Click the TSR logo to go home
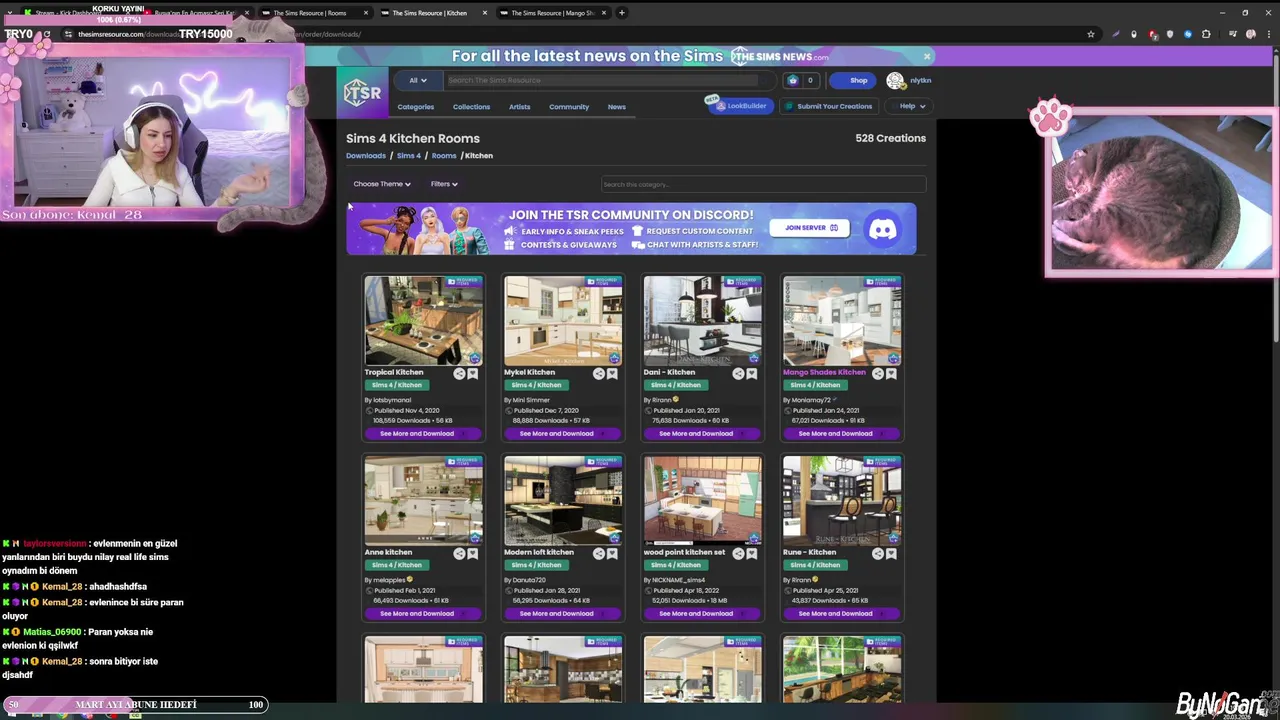 coord(362,93)
